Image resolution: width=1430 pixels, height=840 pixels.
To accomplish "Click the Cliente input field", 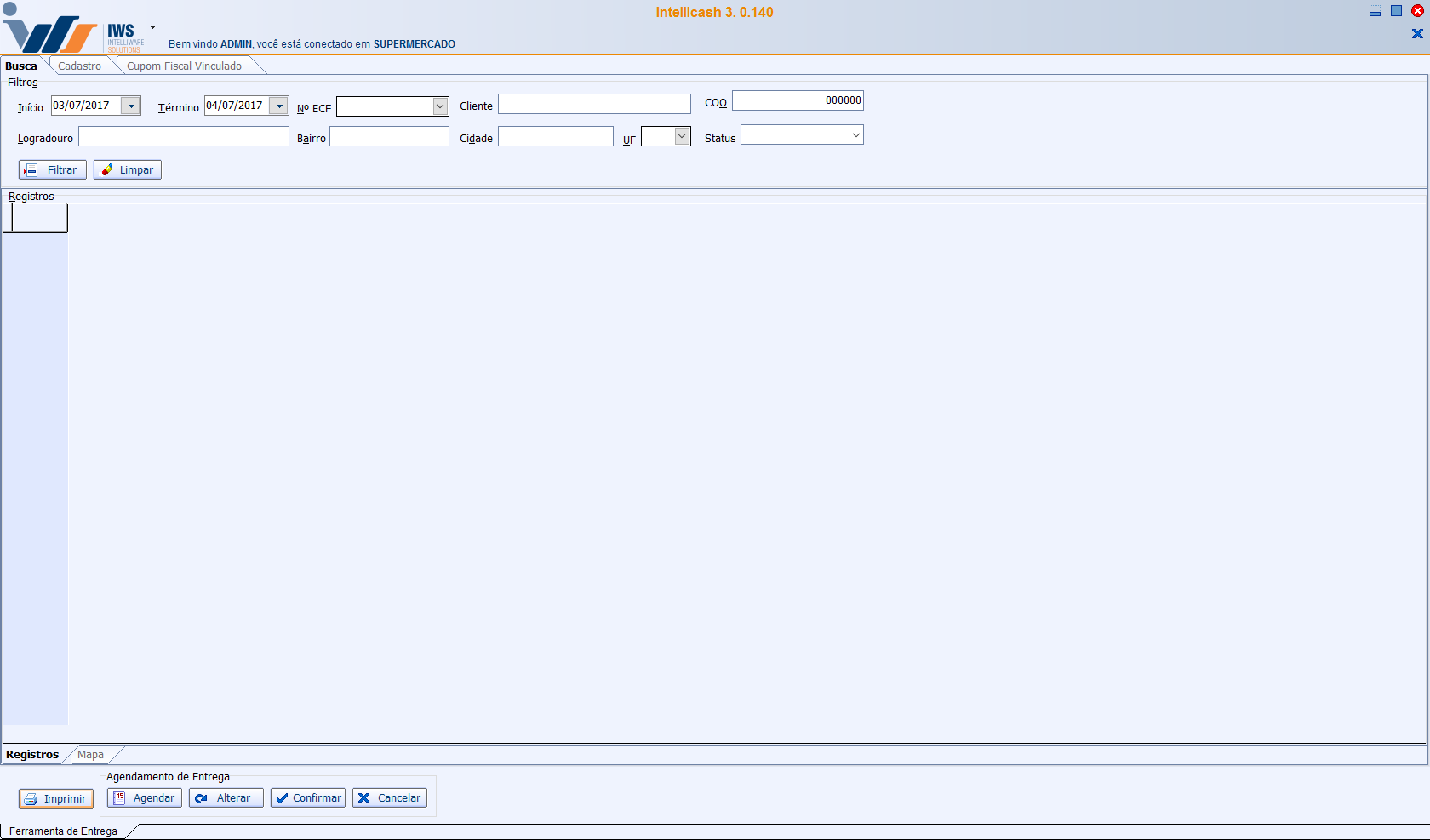I will 594,104.
